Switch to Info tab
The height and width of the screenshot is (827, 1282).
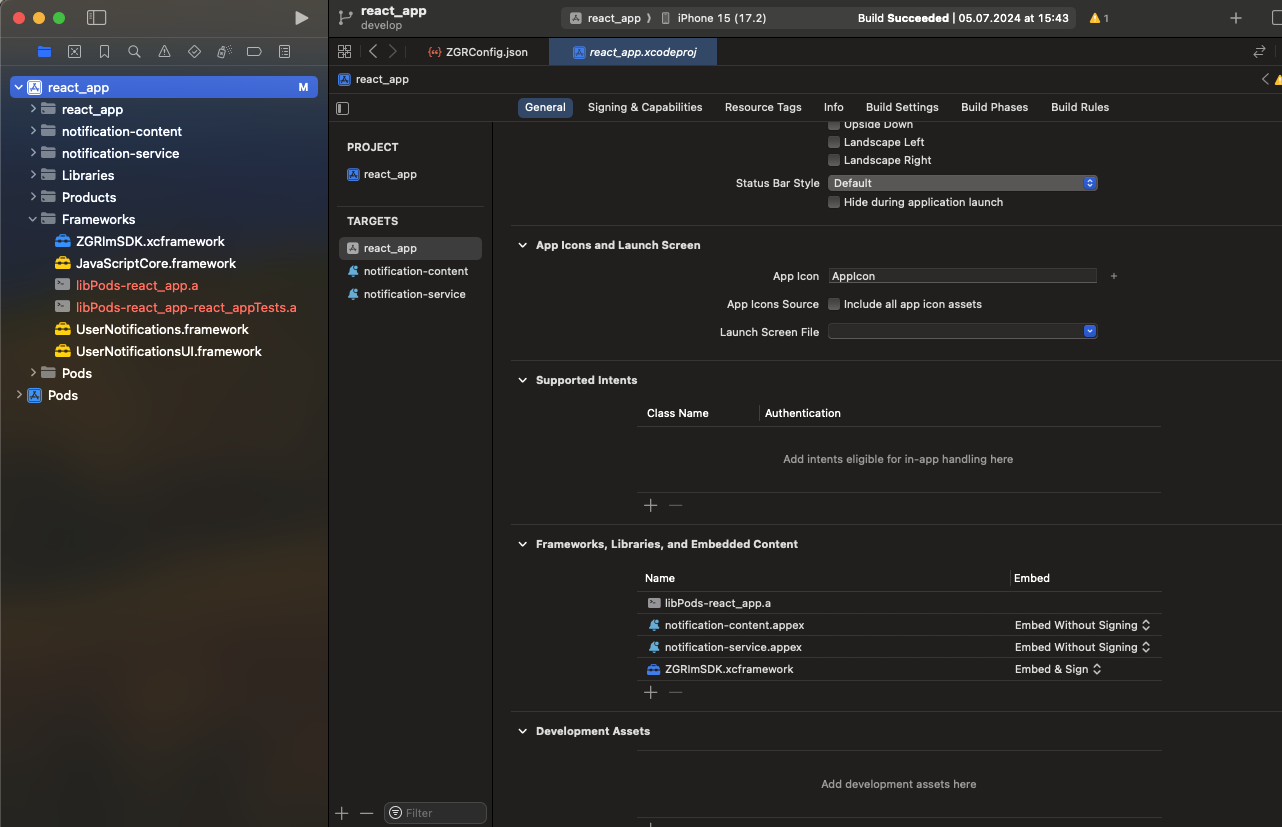834,107
